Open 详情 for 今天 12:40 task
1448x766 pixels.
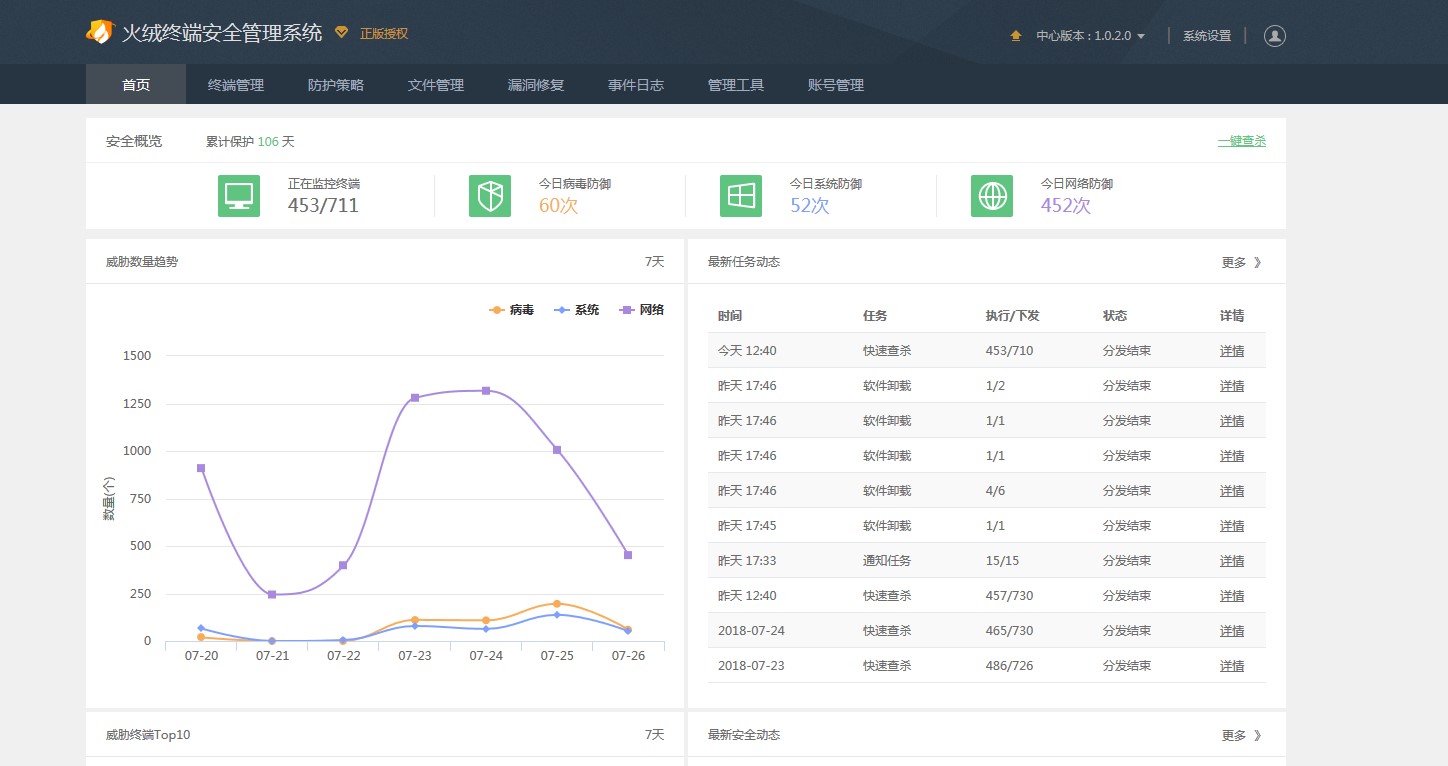(1232, 351)
